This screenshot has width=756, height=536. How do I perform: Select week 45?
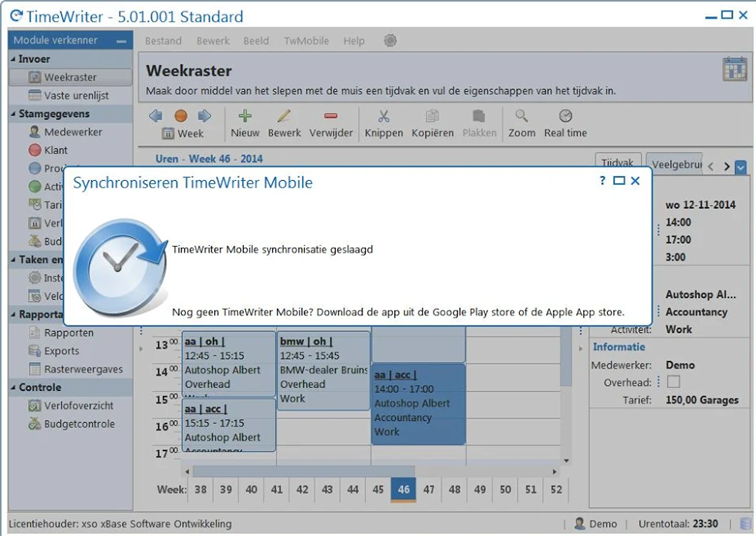378,490
